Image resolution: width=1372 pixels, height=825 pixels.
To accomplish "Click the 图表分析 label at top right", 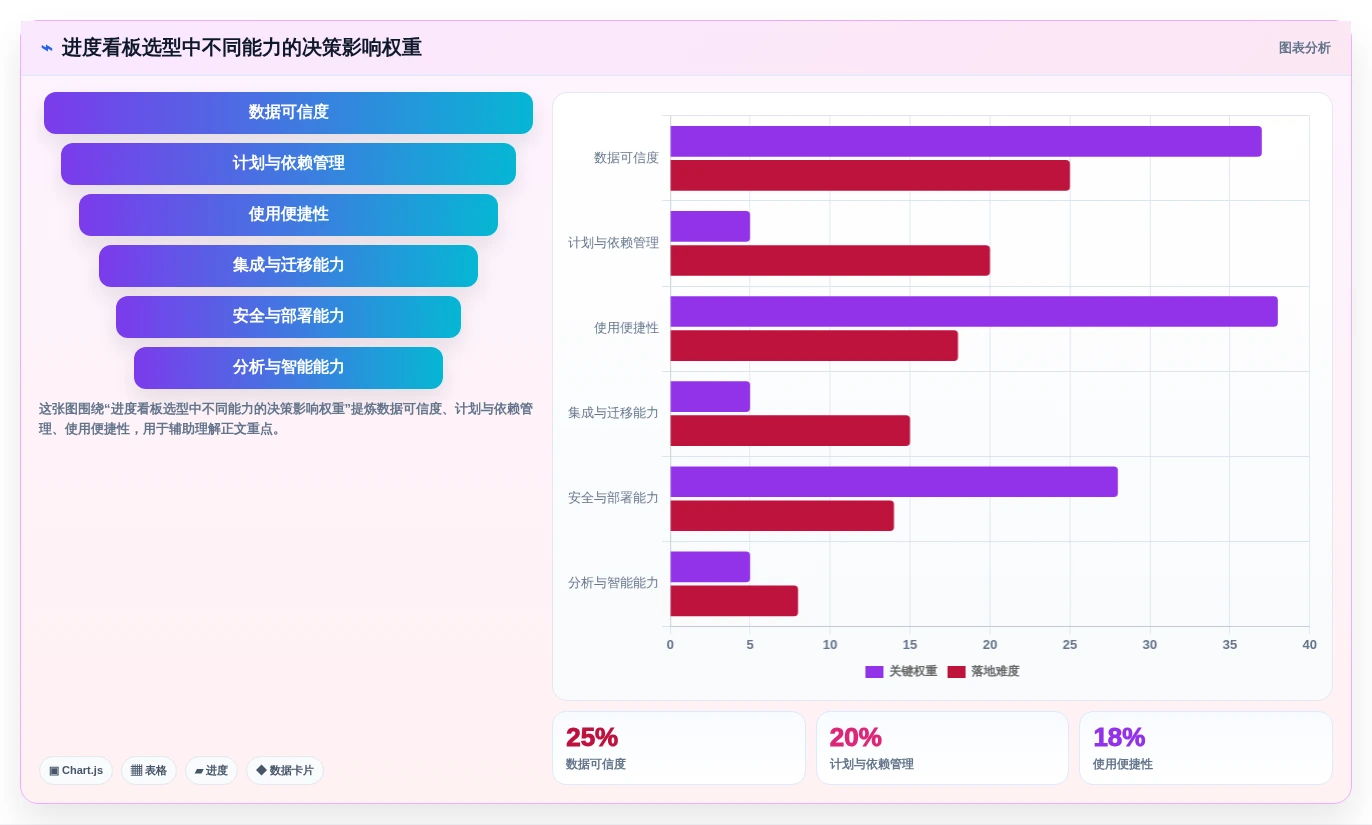I will [x=1304, y=48].
